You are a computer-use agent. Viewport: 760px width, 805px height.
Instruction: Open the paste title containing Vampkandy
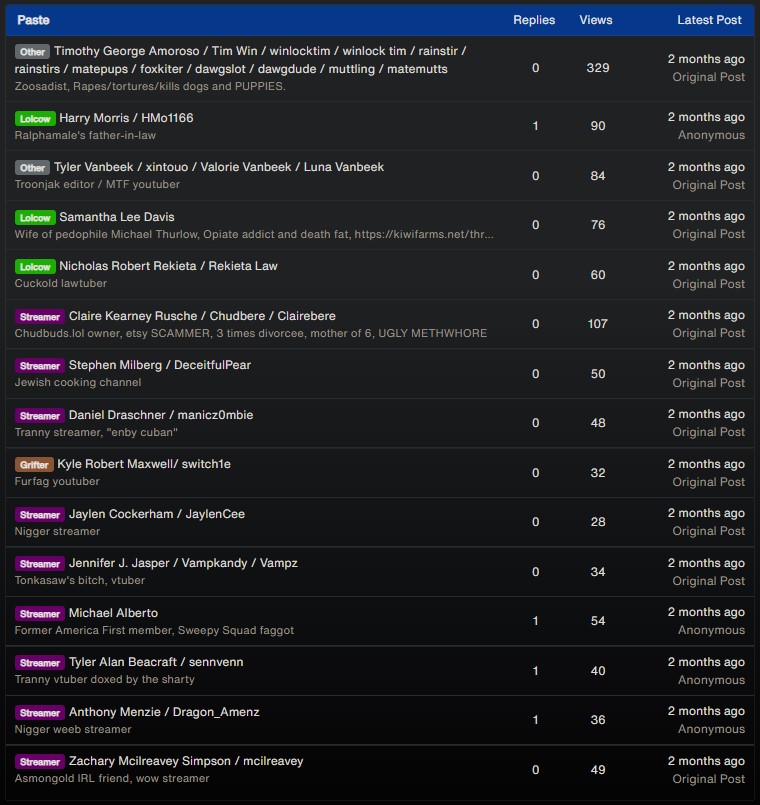click(183, 563)
